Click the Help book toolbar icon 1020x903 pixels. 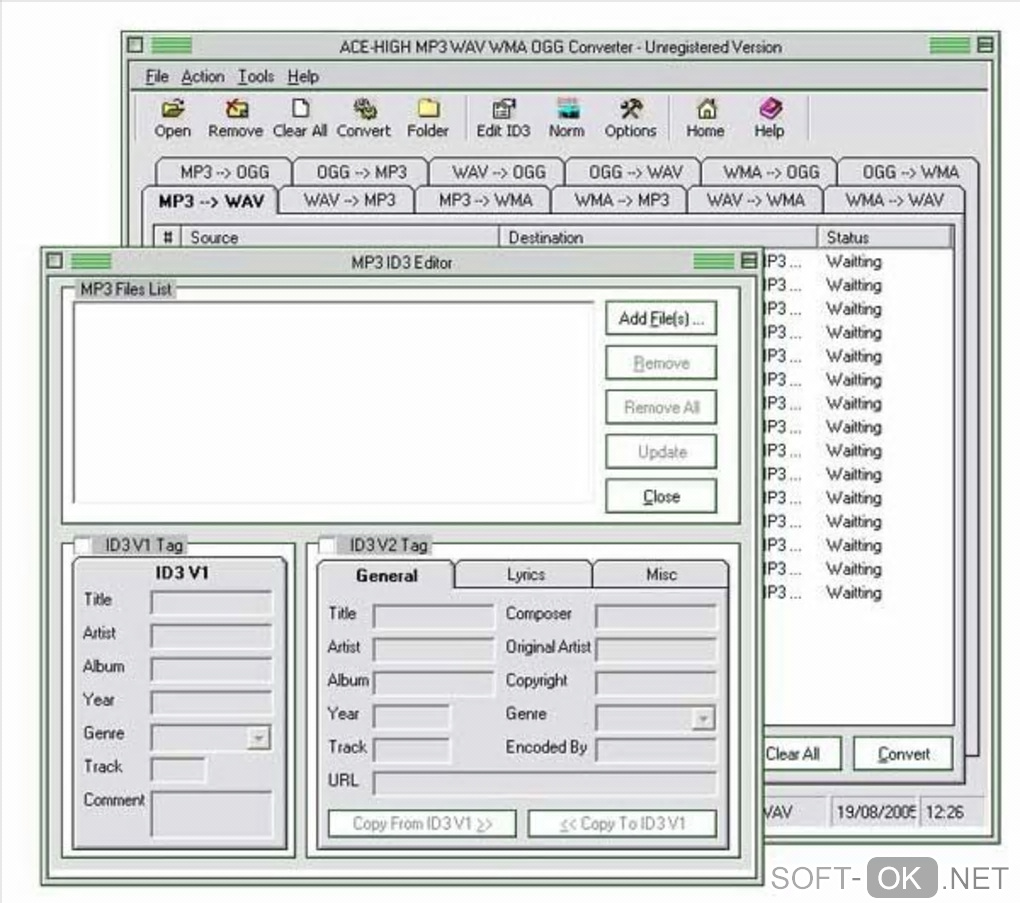(x=769, y=118)
